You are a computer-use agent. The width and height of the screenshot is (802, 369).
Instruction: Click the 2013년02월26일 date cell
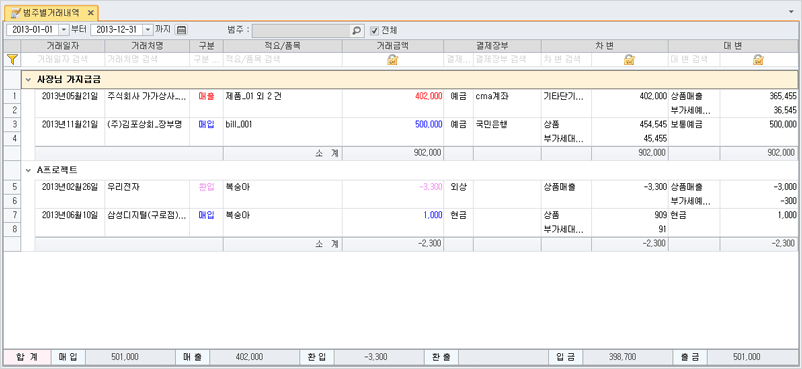[69, 187]
